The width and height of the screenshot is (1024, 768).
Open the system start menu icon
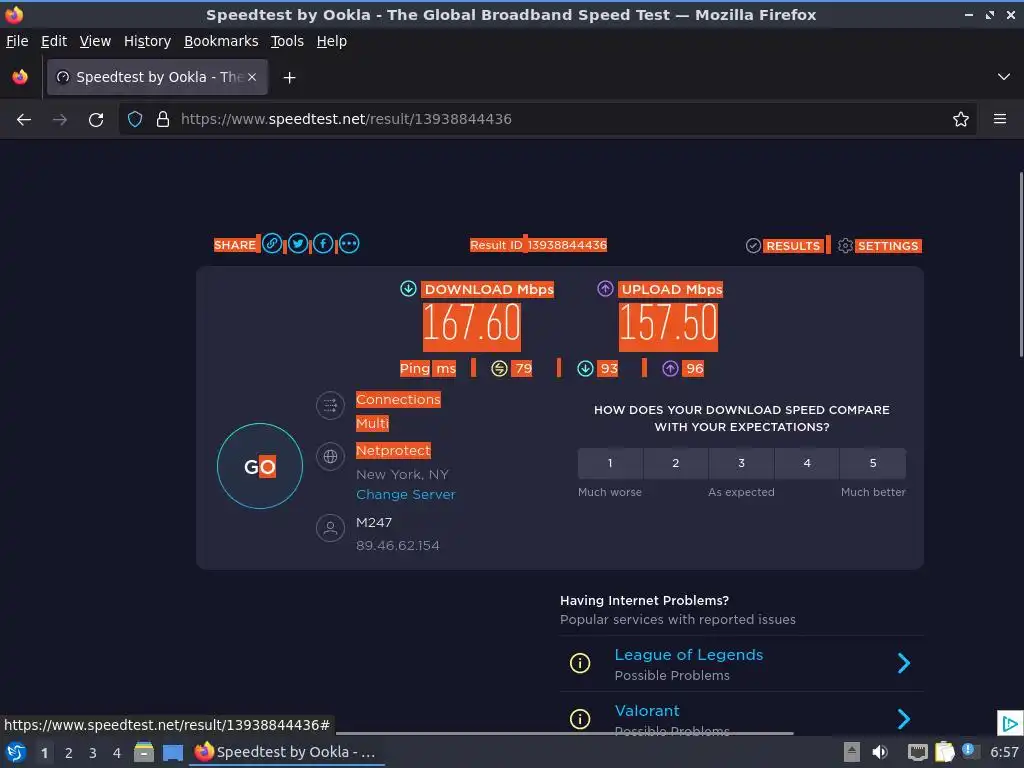click(15, 752)
